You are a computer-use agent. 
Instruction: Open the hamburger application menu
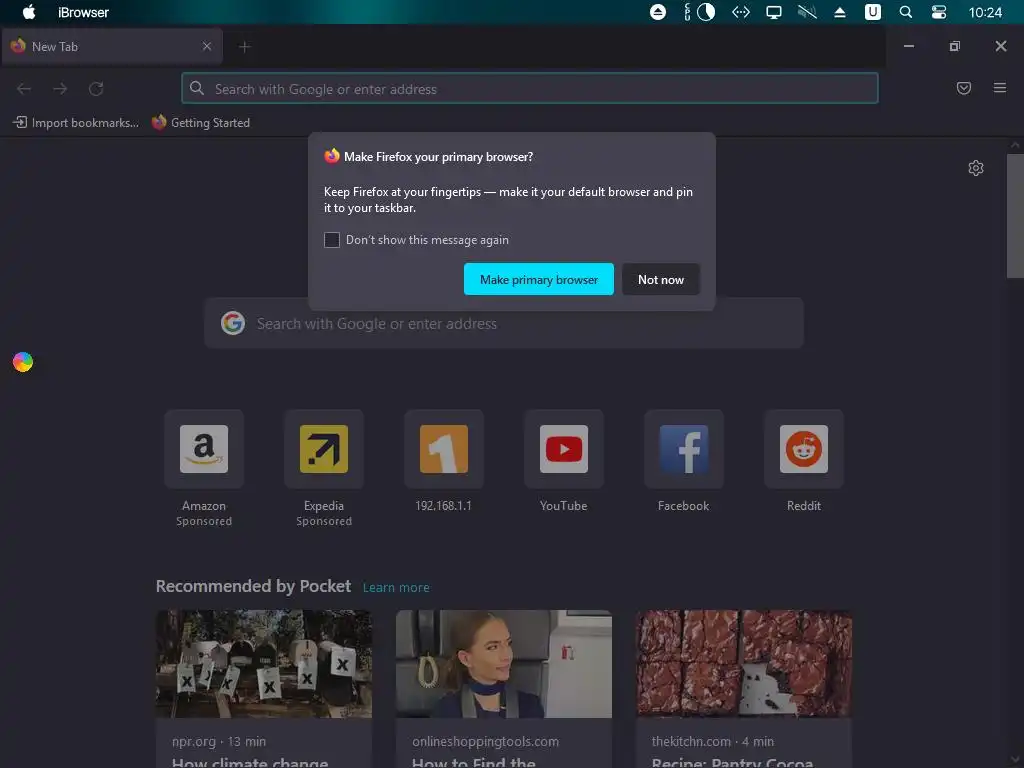999,88
